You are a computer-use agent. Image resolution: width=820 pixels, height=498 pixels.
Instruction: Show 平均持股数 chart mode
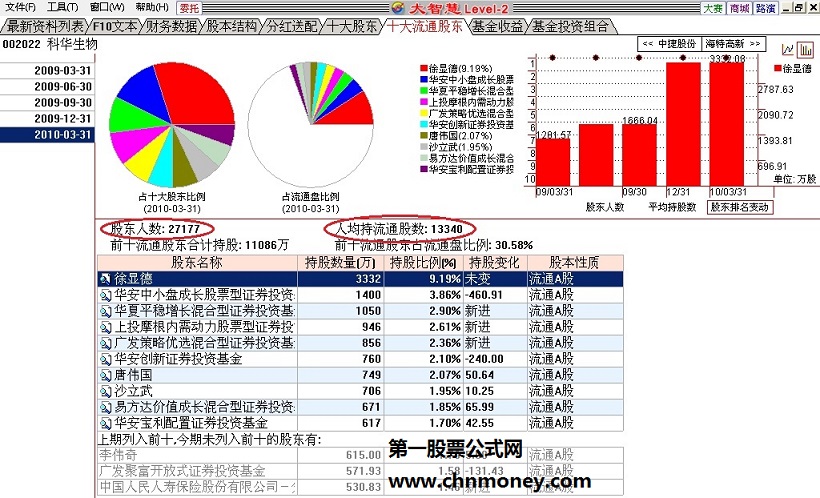click(673, 207)
